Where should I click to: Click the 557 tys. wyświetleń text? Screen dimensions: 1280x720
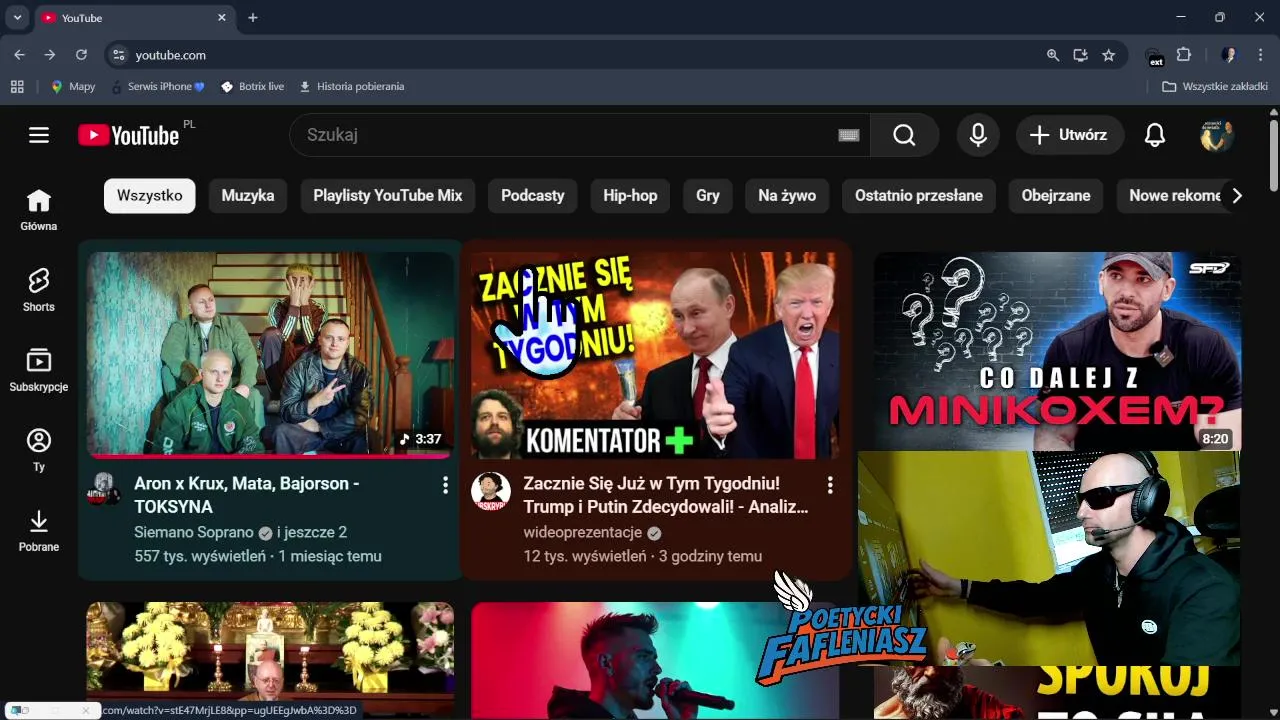200,556
